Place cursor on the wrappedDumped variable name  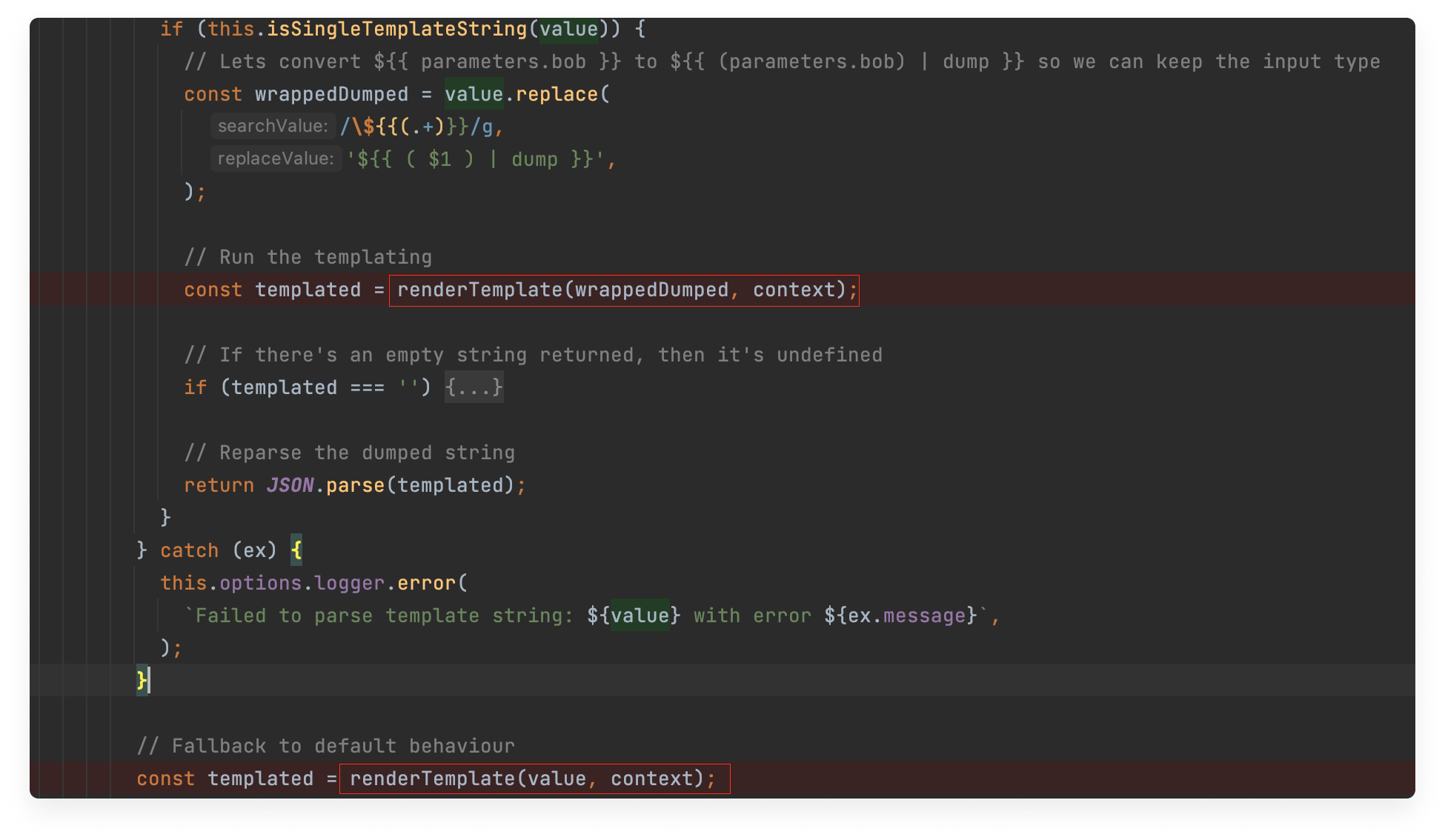click(330, 94)
